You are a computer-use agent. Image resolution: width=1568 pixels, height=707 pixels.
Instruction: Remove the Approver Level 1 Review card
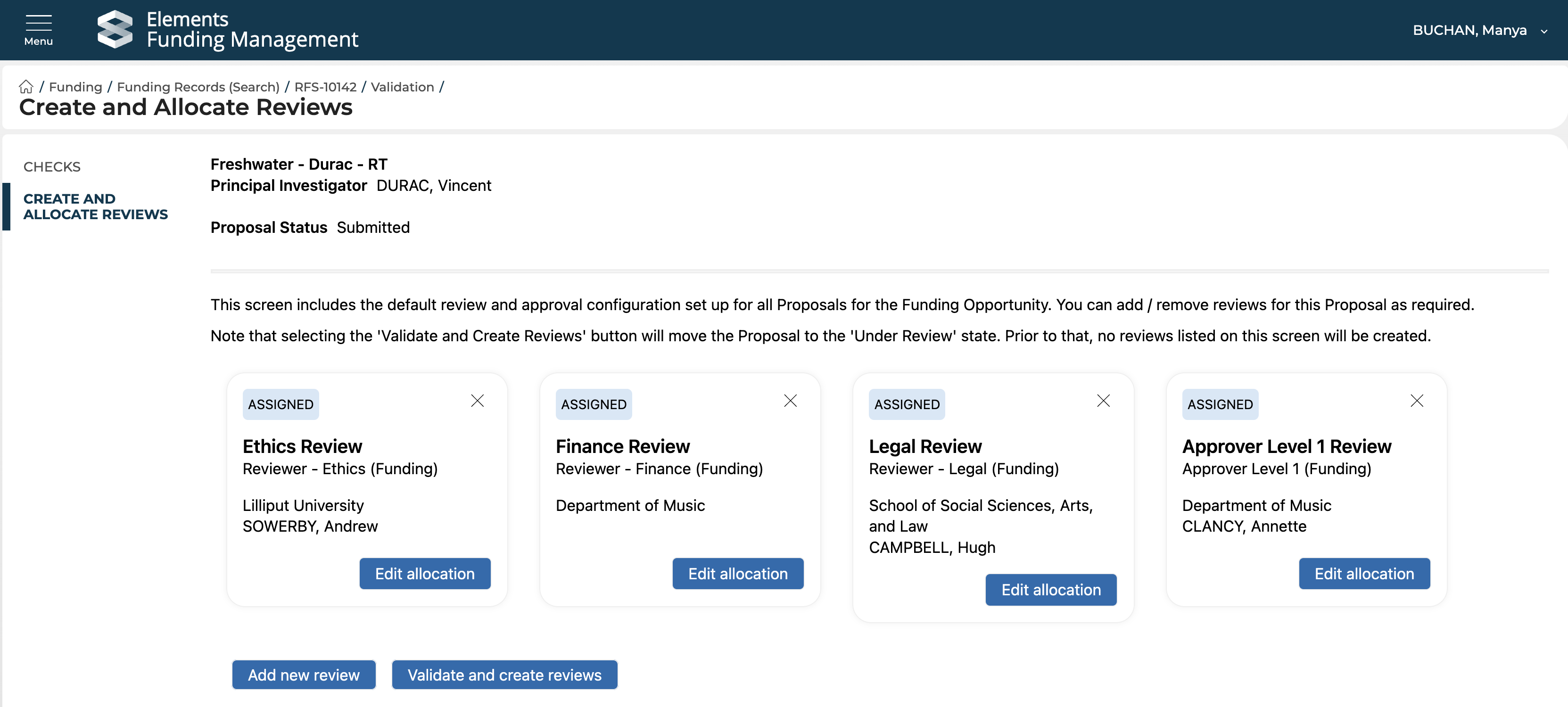[x=1417, y=401]
